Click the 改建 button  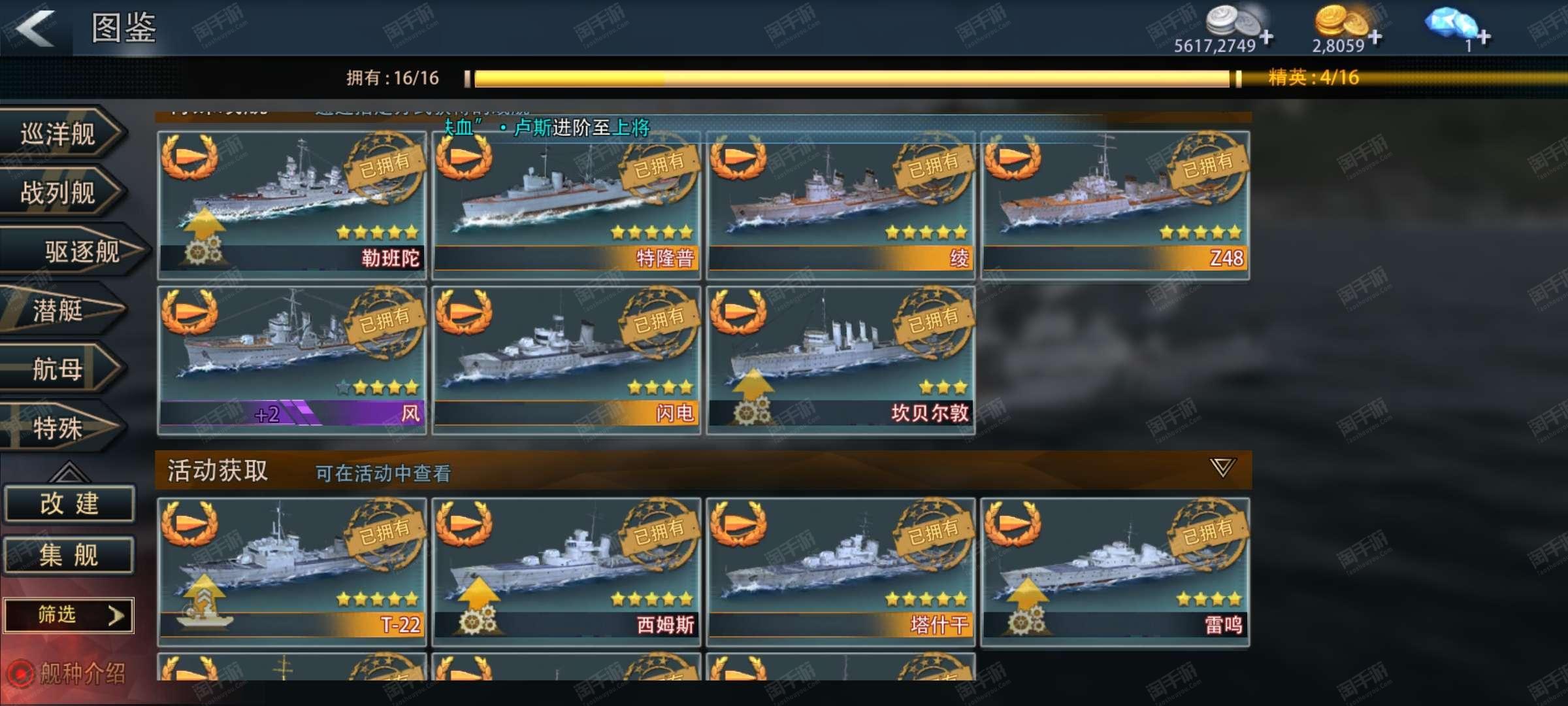click(69, 503)
